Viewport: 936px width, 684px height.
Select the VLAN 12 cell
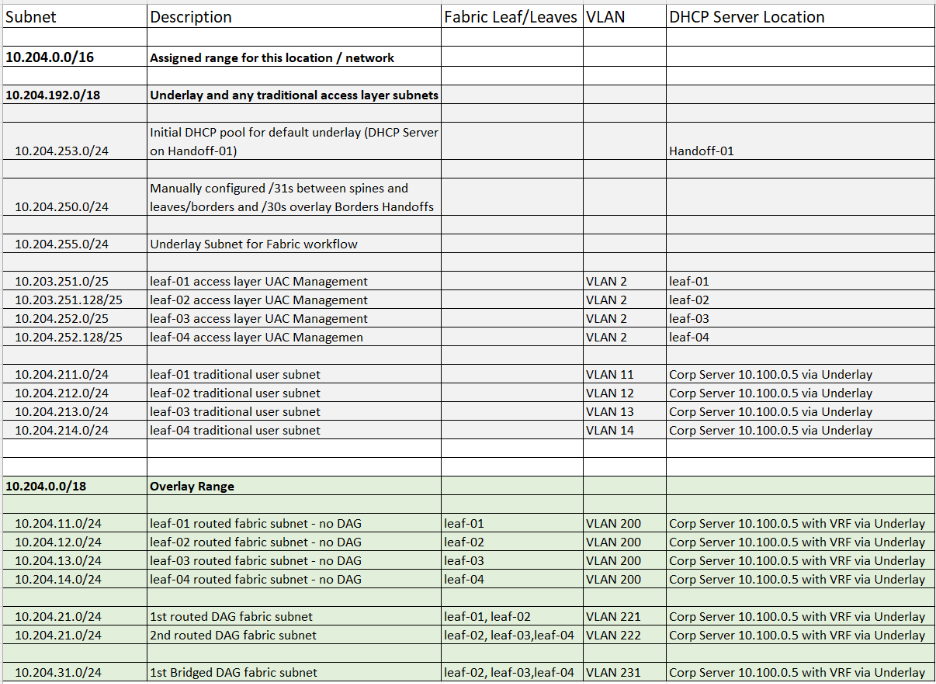point(625,393)
